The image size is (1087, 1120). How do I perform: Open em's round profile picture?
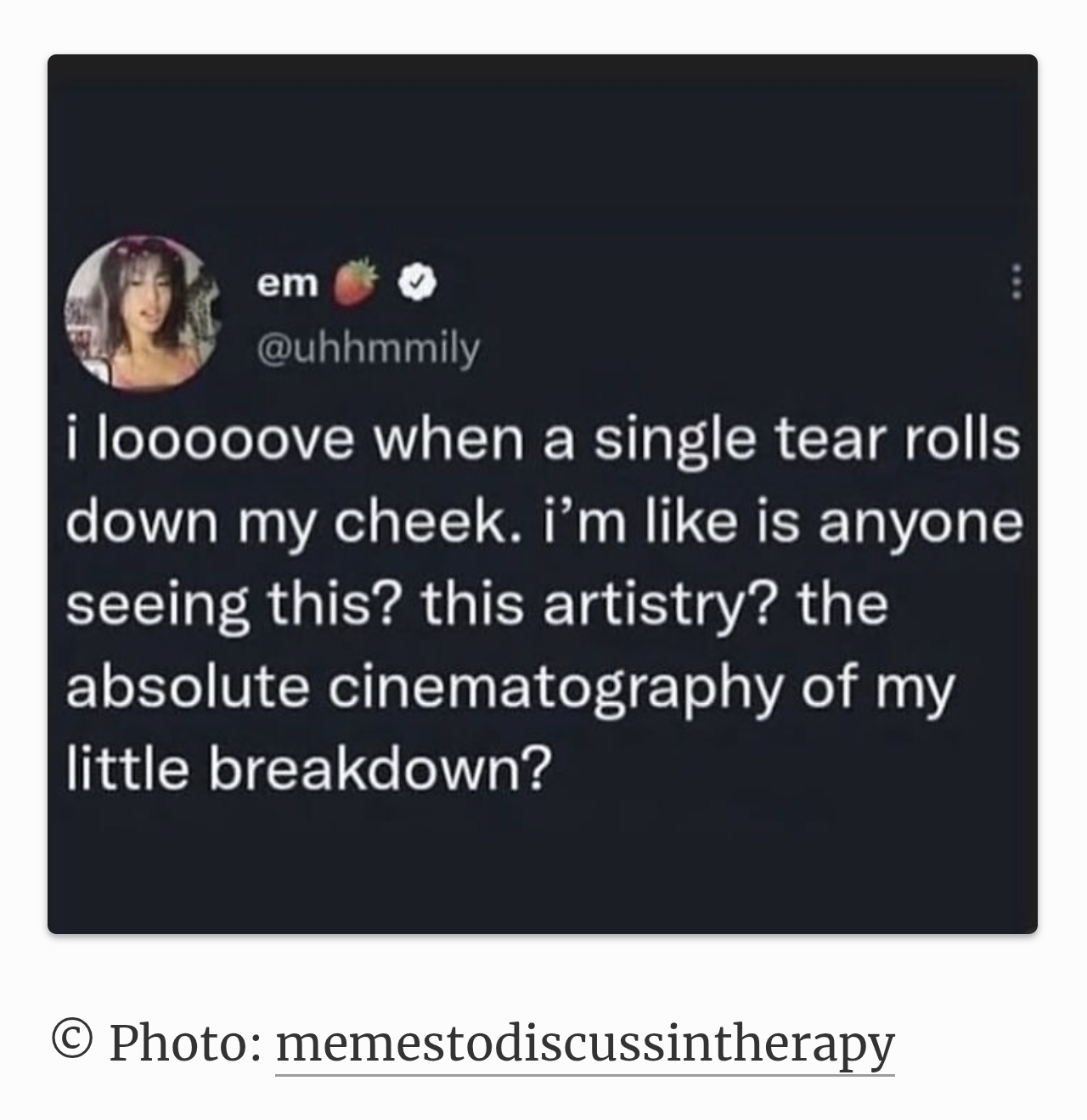point(144,312)
